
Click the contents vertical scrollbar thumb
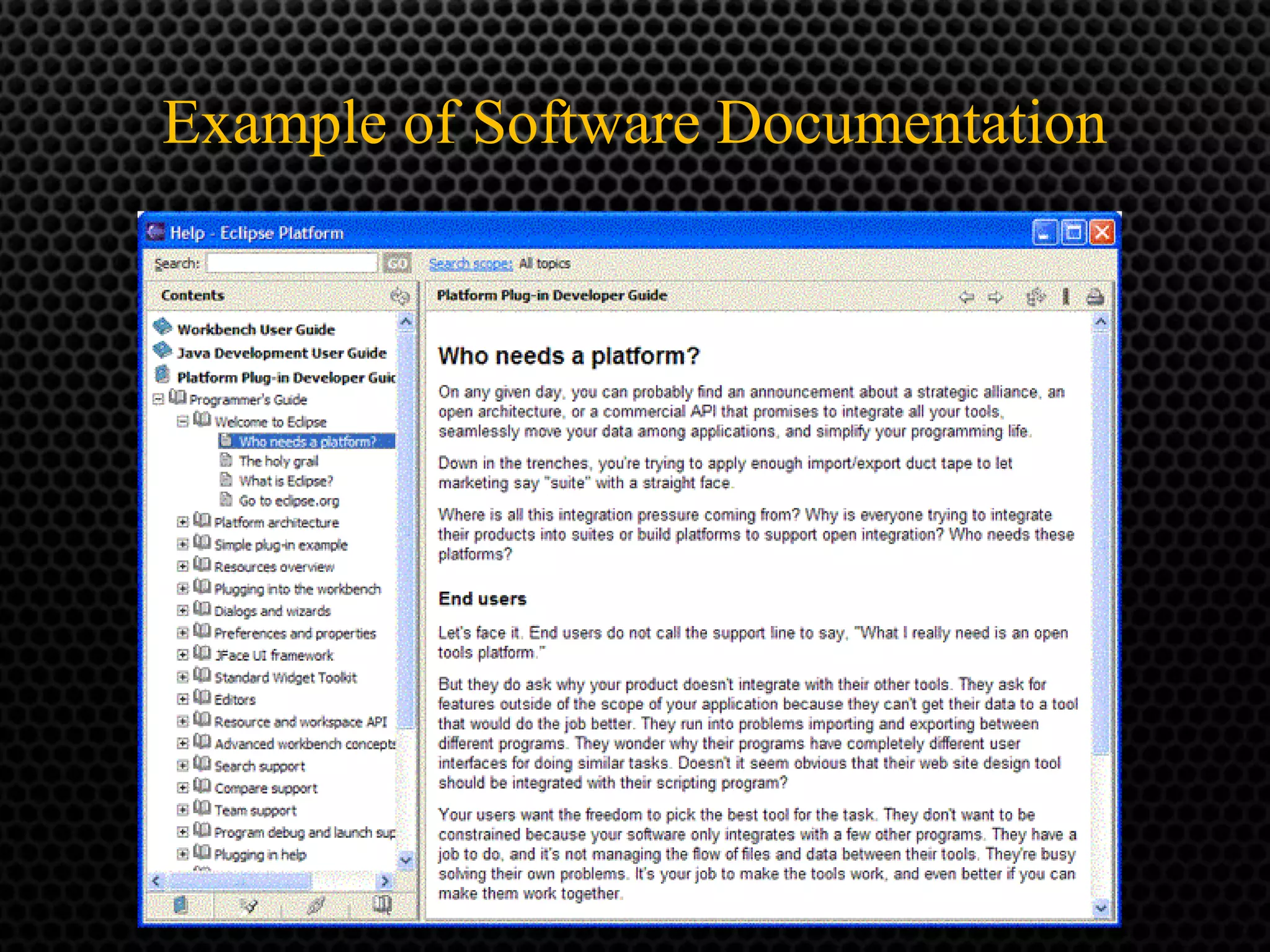click(406, 530)
